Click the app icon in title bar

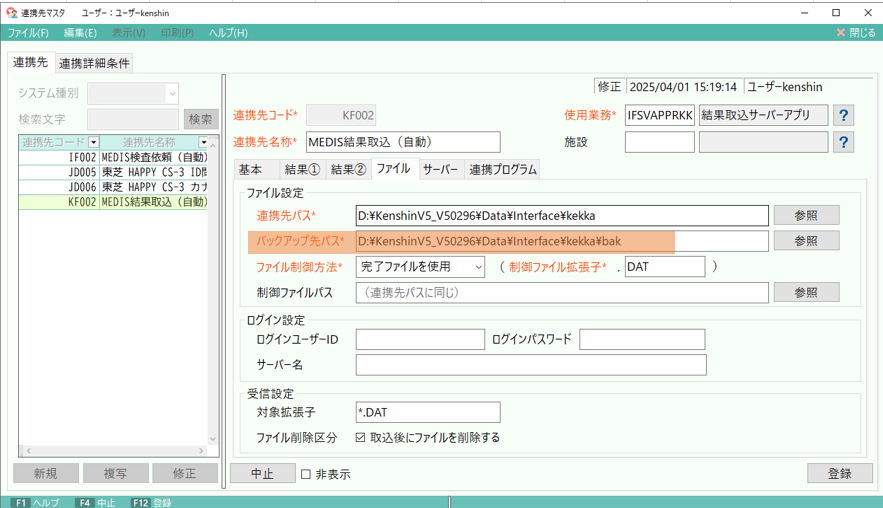(11, 12)
